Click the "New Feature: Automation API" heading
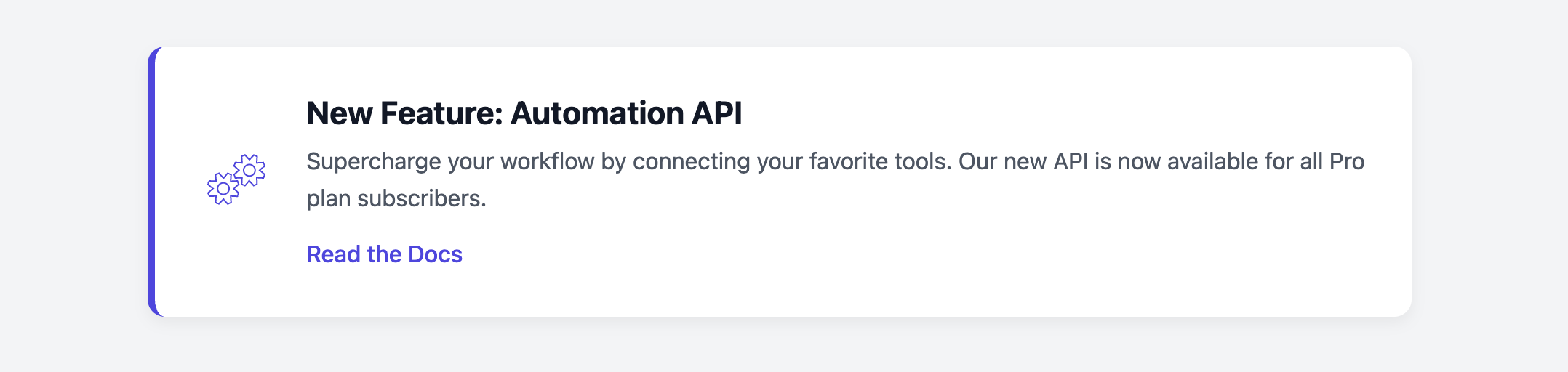The height and width of the screenshot is (372, 1568). pyautogui.click(x=524, y=113)
